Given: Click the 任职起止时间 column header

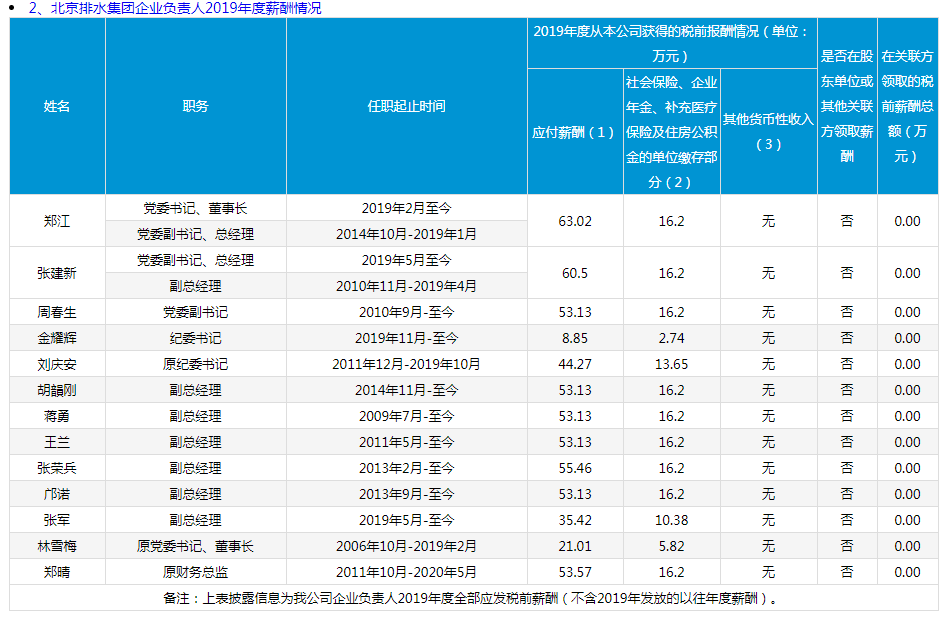Looking at the screenshot, I should [406, 106].
